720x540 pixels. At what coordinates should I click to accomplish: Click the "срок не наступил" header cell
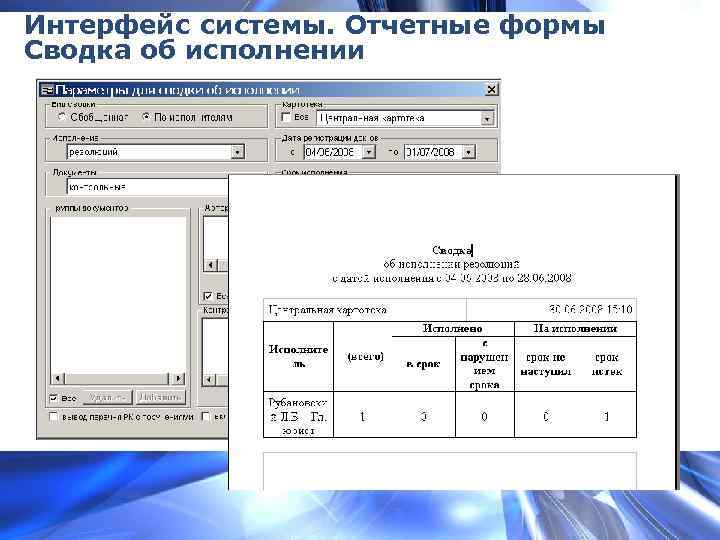click(546, 364)
